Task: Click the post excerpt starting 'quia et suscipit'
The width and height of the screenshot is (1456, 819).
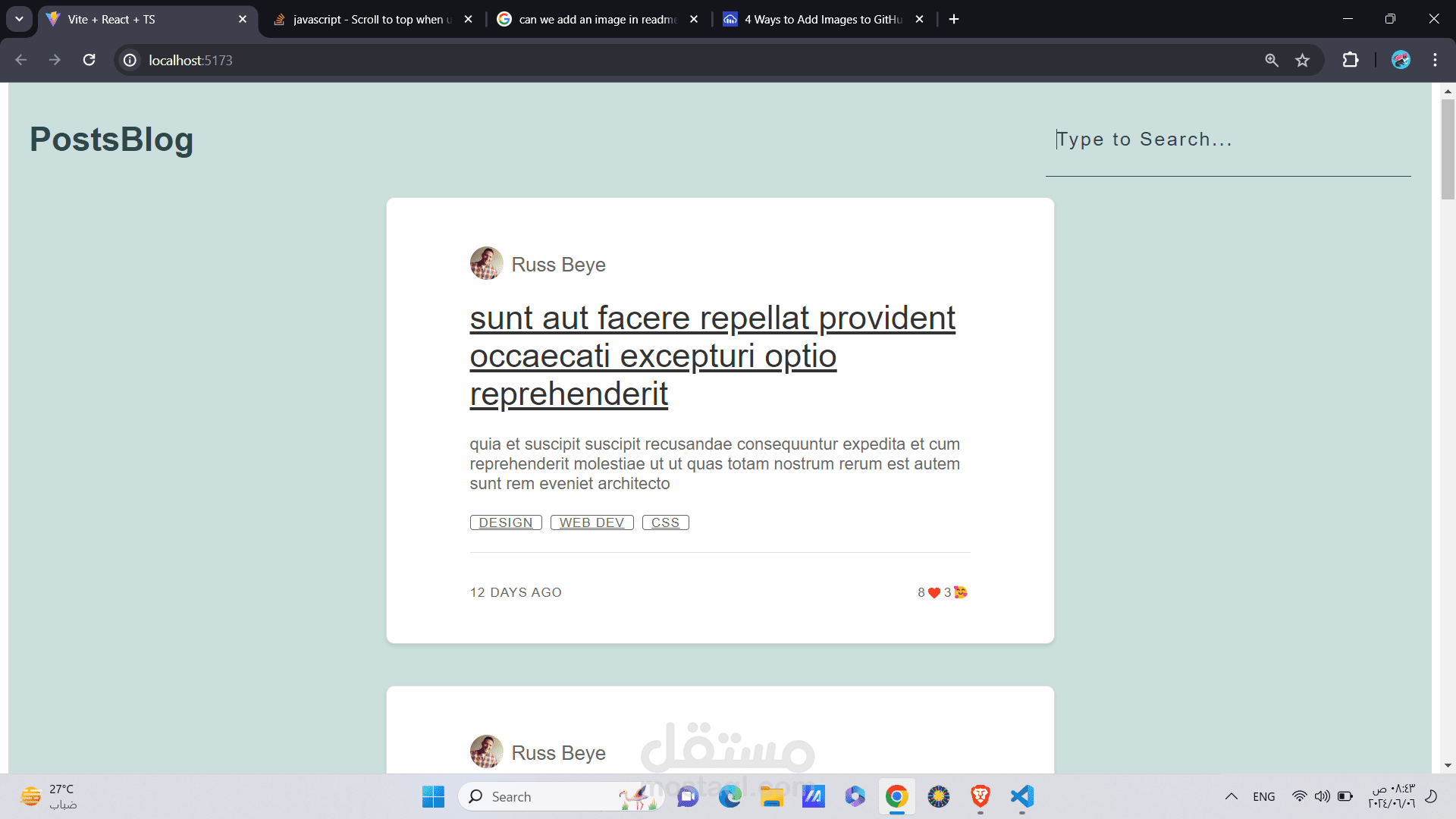Action: tap(714, 464)
